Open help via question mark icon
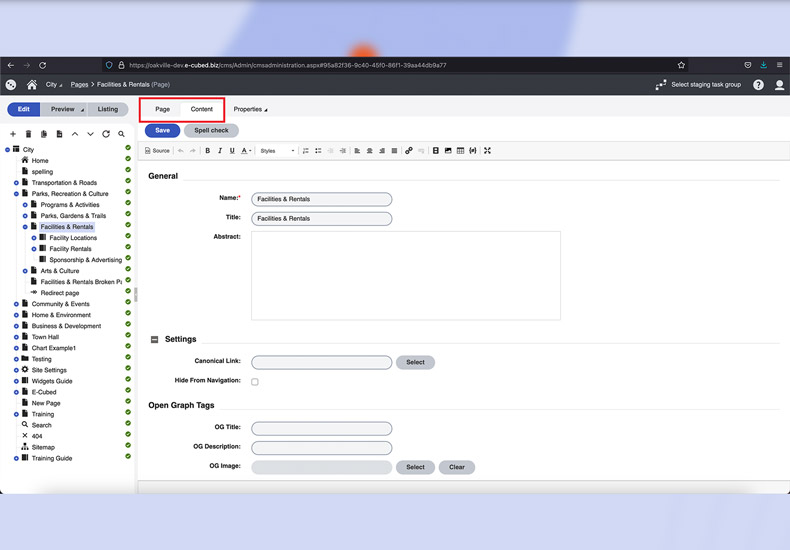790x550 pixels. [x=758, y=85]
